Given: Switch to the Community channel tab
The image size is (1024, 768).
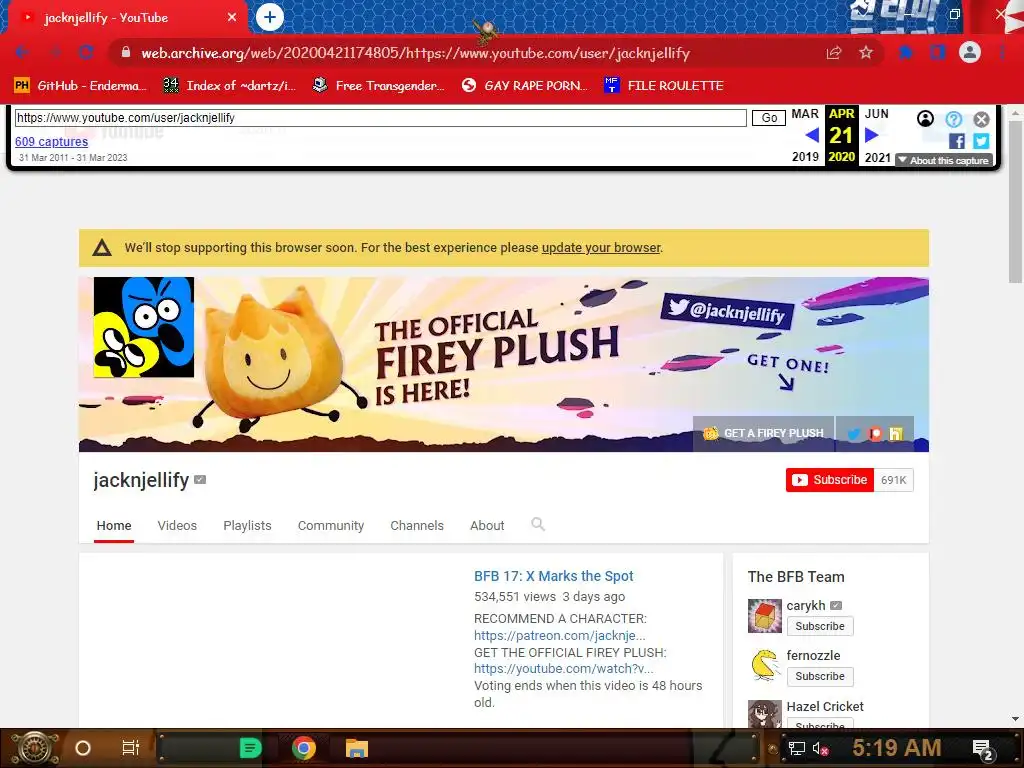Looking at the screenshot, I should click(x=330, y=526).
